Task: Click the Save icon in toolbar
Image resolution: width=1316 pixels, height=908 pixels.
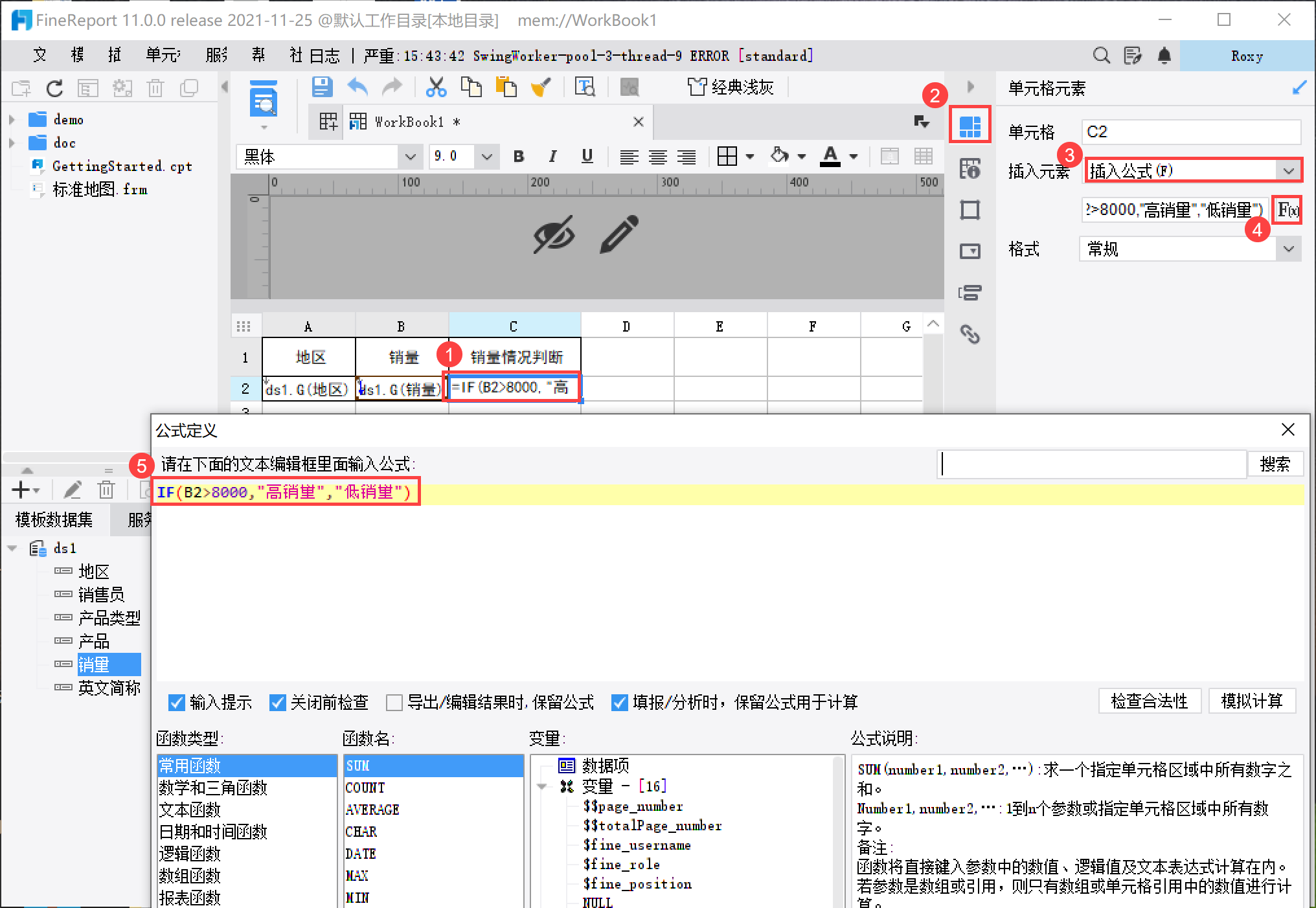Action: [x=322, y=87]
